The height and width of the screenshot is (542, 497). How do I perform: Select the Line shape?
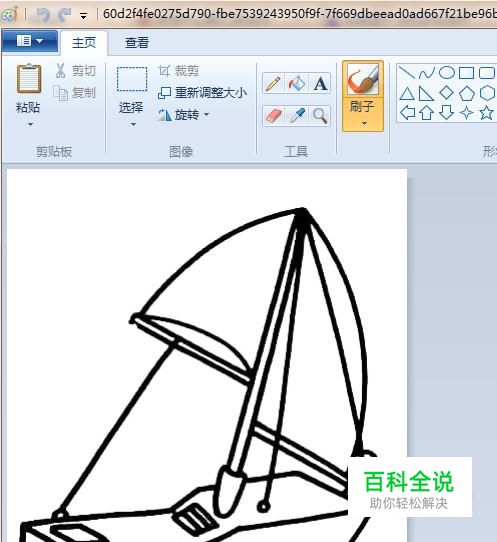(407, 73)
